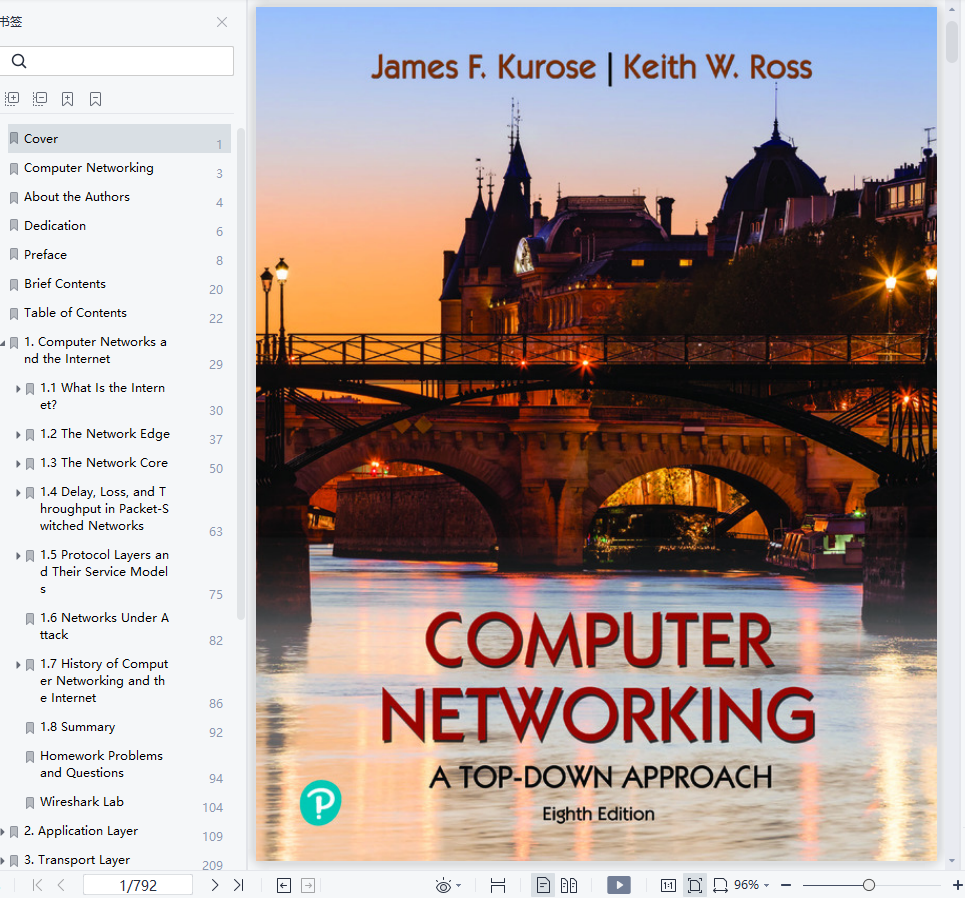Click the page number field 1/792
This screenshot has height=898, width=965.
138,885
